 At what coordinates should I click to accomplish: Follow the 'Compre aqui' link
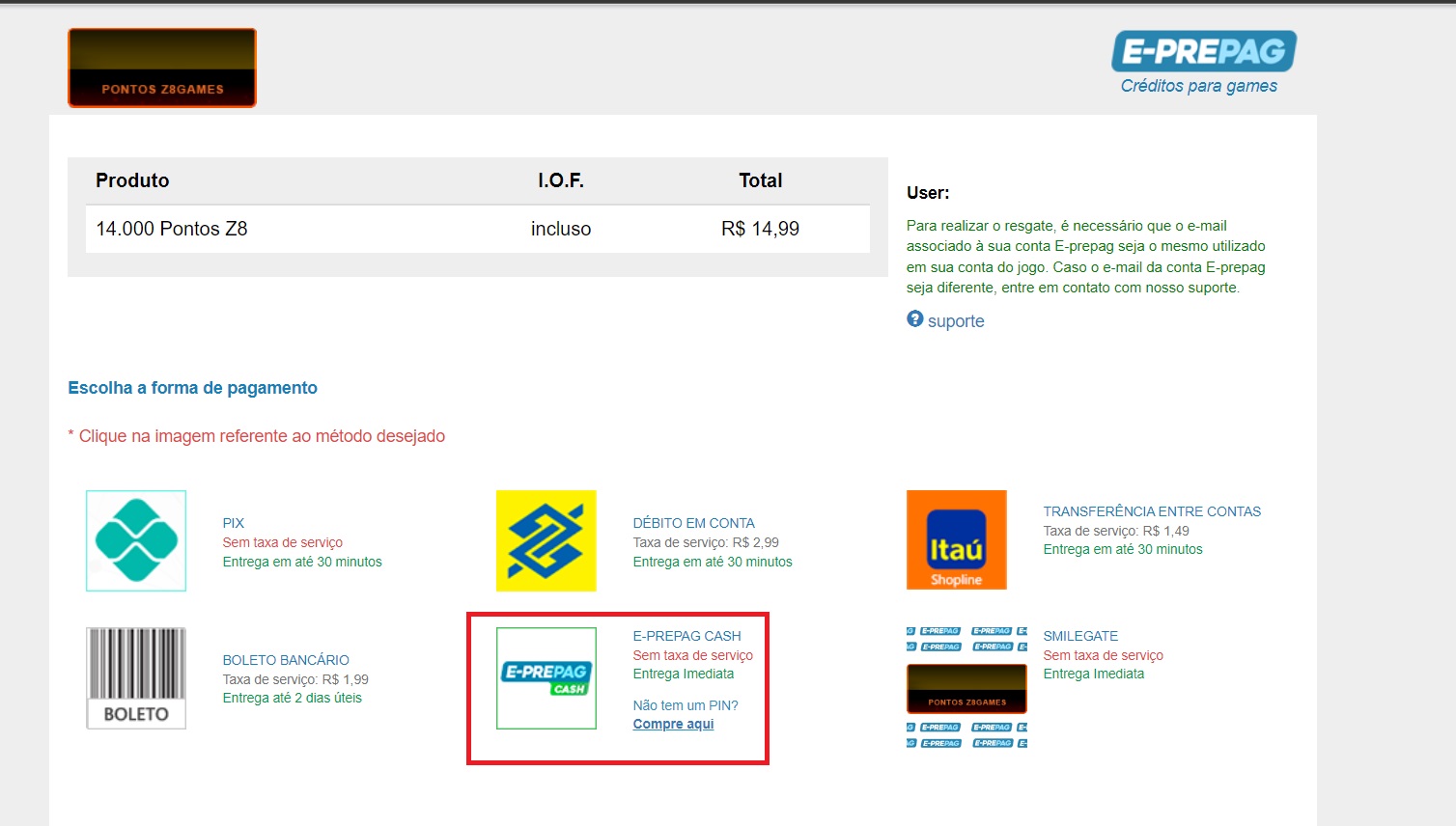673,724
